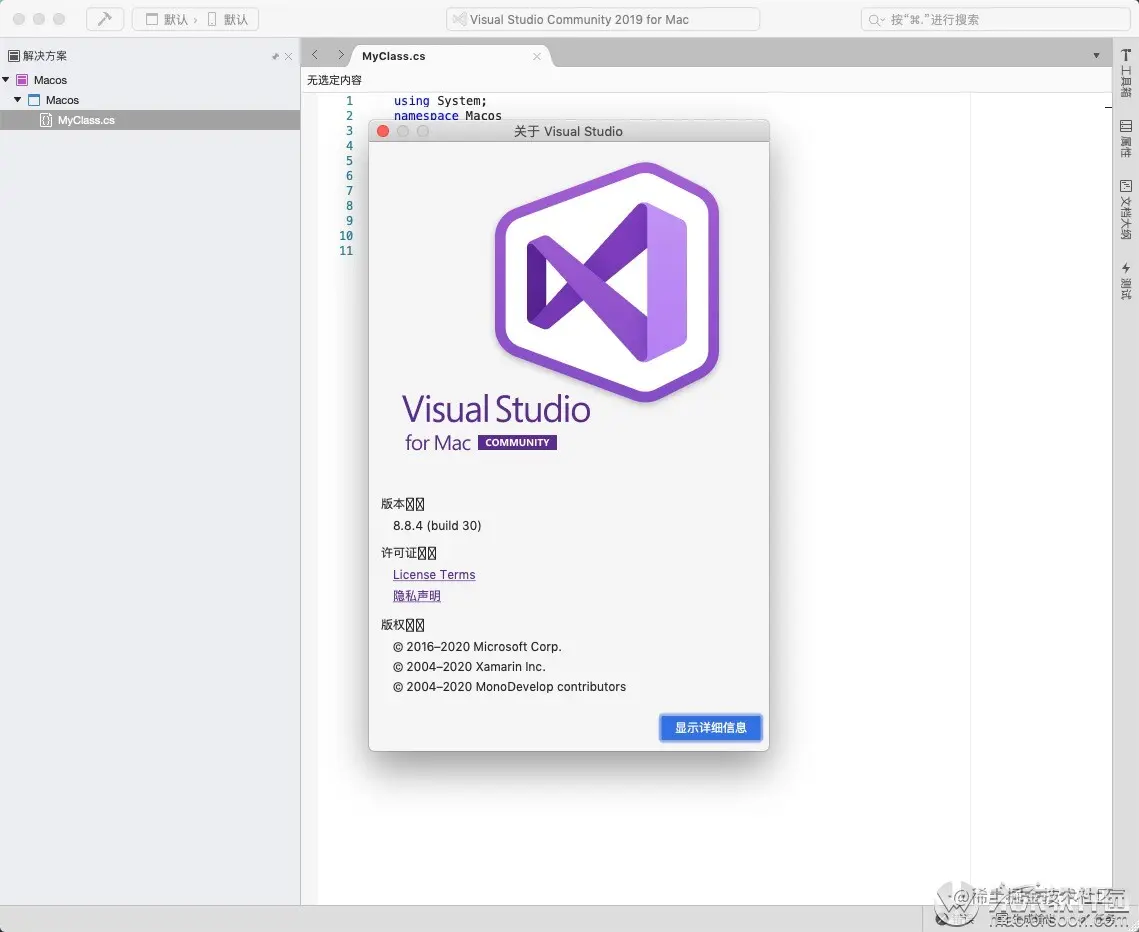Click the search field in the toolbar
The image size is (1139, 932).
[x=995, y=20]
